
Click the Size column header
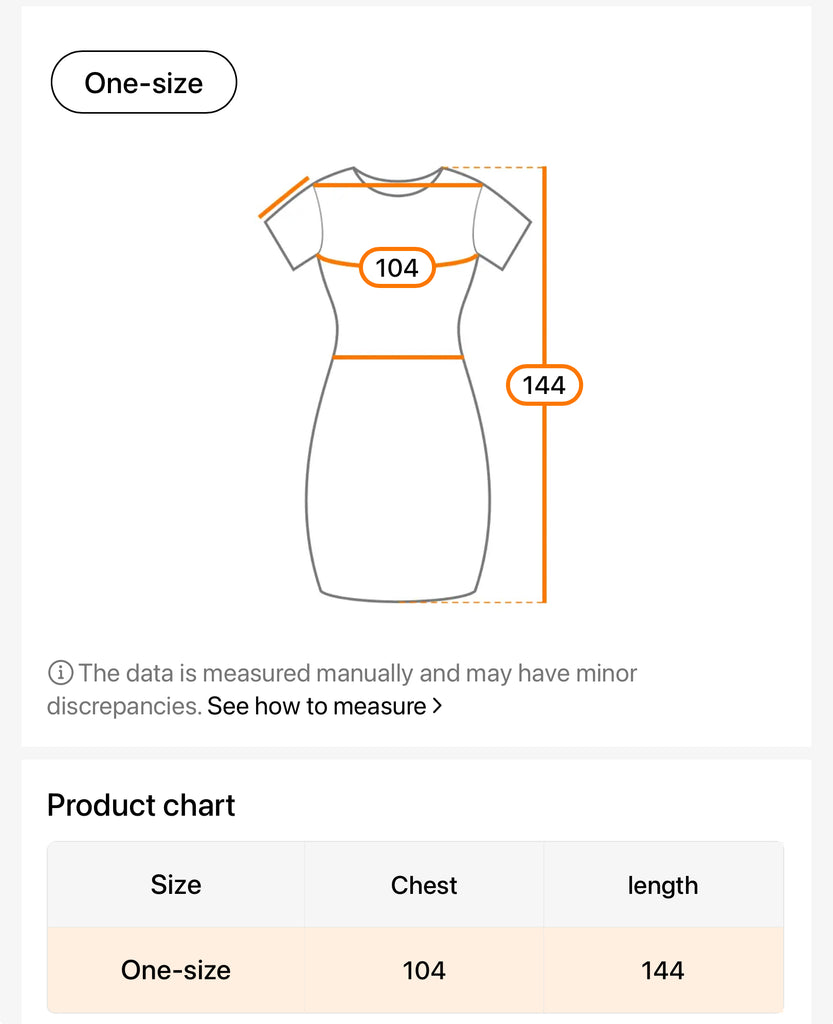[x=176, y=885]
